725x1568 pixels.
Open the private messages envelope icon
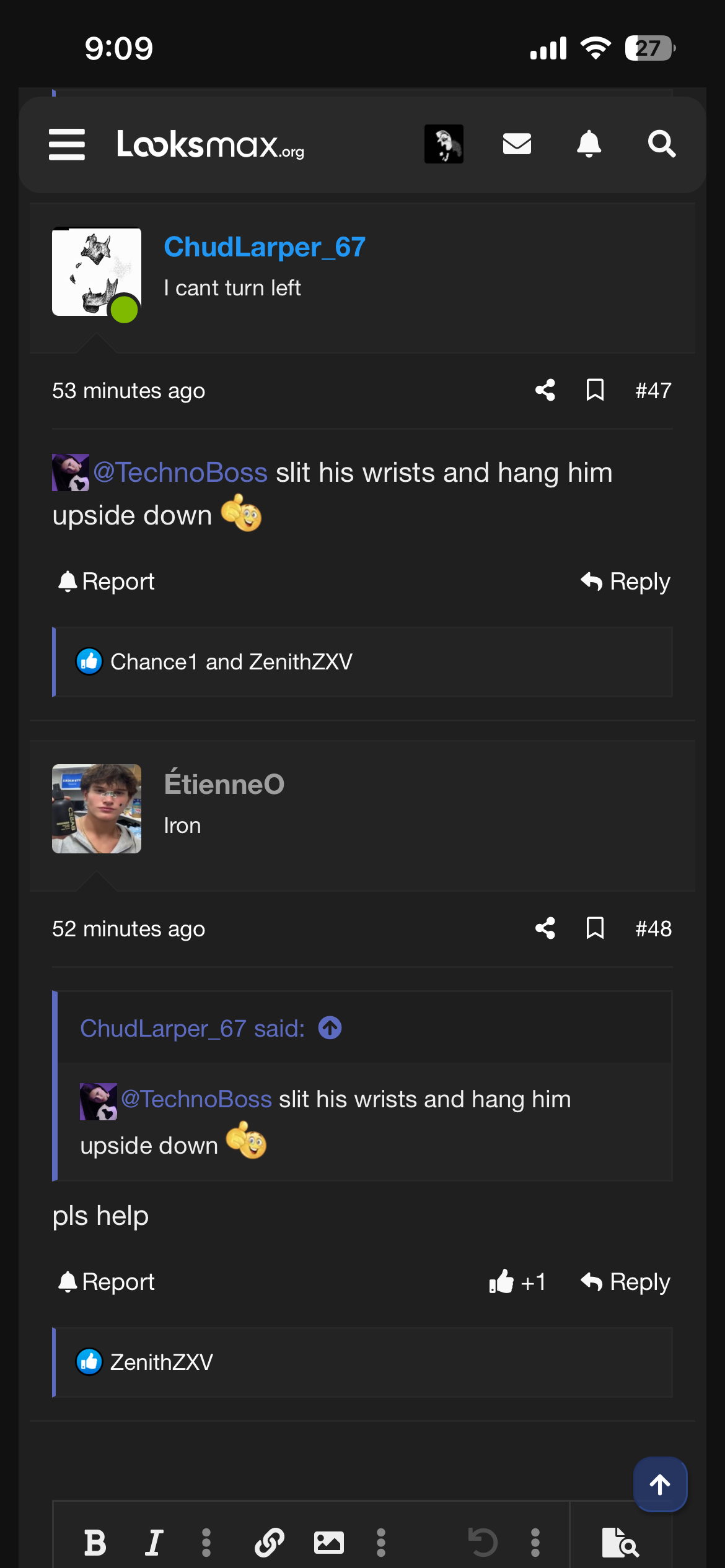pos(517,144)
